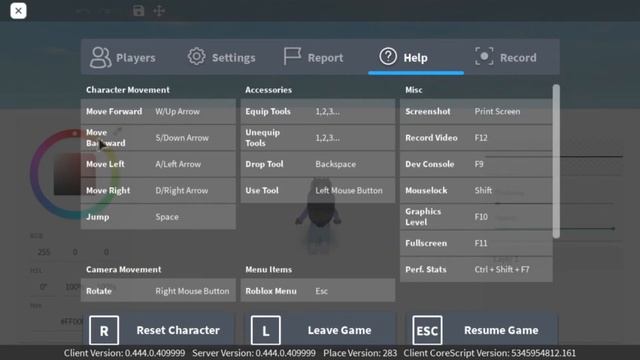The image size is (640, 360).
Task: Click the Graphics Level F10 row
Action: [x=476, y=217]
